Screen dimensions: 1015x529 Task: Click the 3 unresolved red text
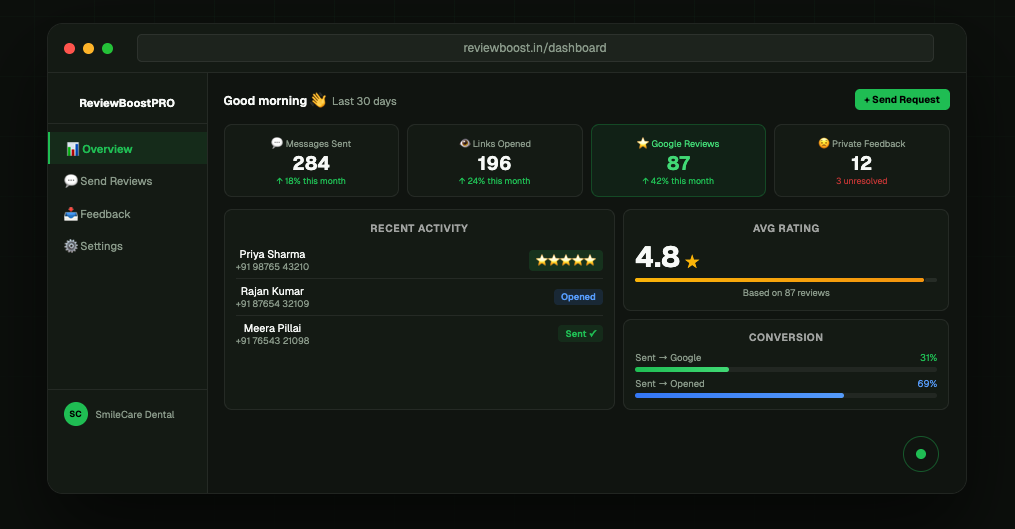862,181
